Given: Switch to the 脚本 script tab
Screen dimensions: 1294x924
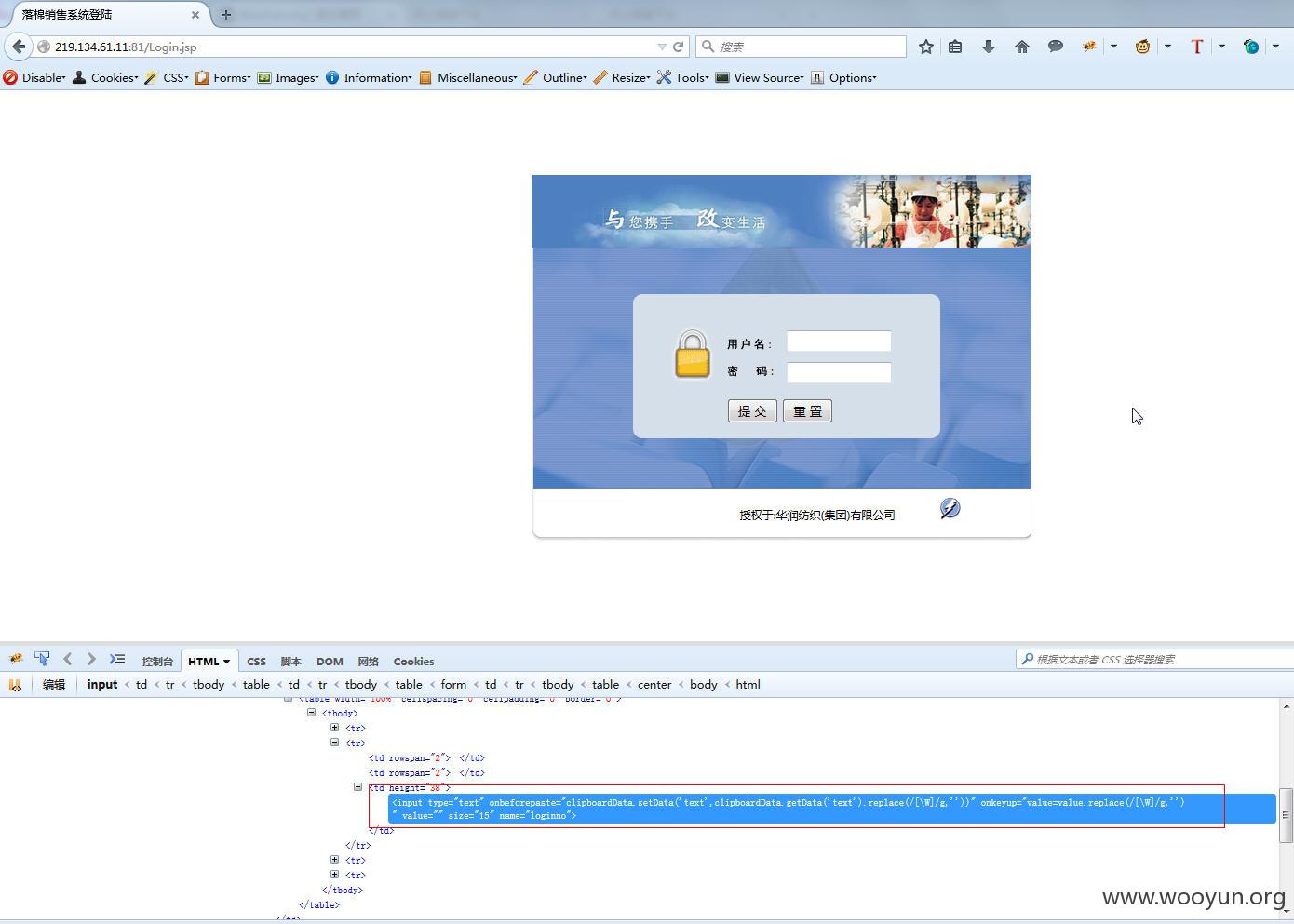Looking at the screenshot, I should pyautogui.click(x=290, y=662).
